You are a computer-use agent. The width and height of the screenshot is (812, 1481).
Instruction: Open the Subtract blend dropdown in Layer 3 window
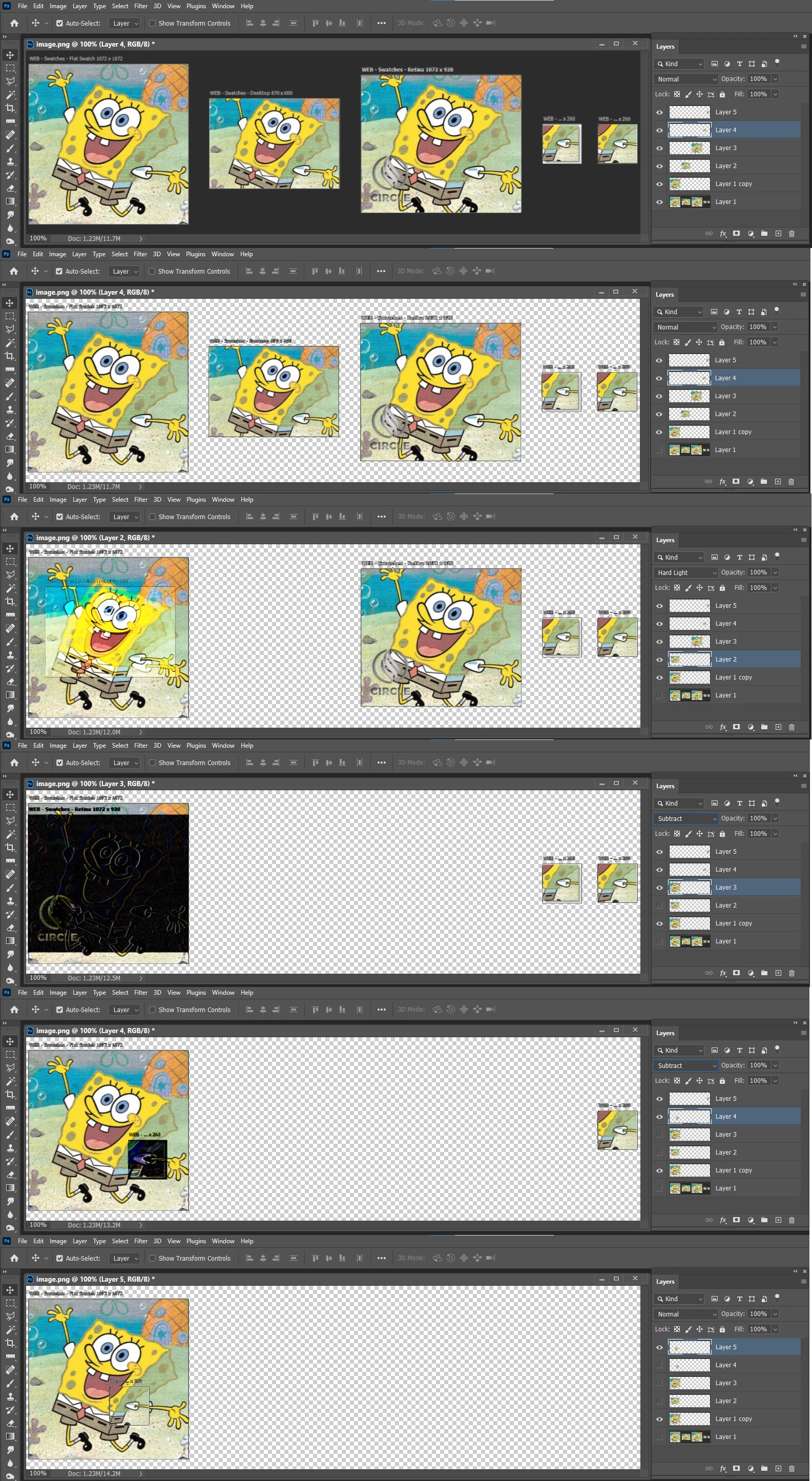pyautogui.click(x=686, y=819)
